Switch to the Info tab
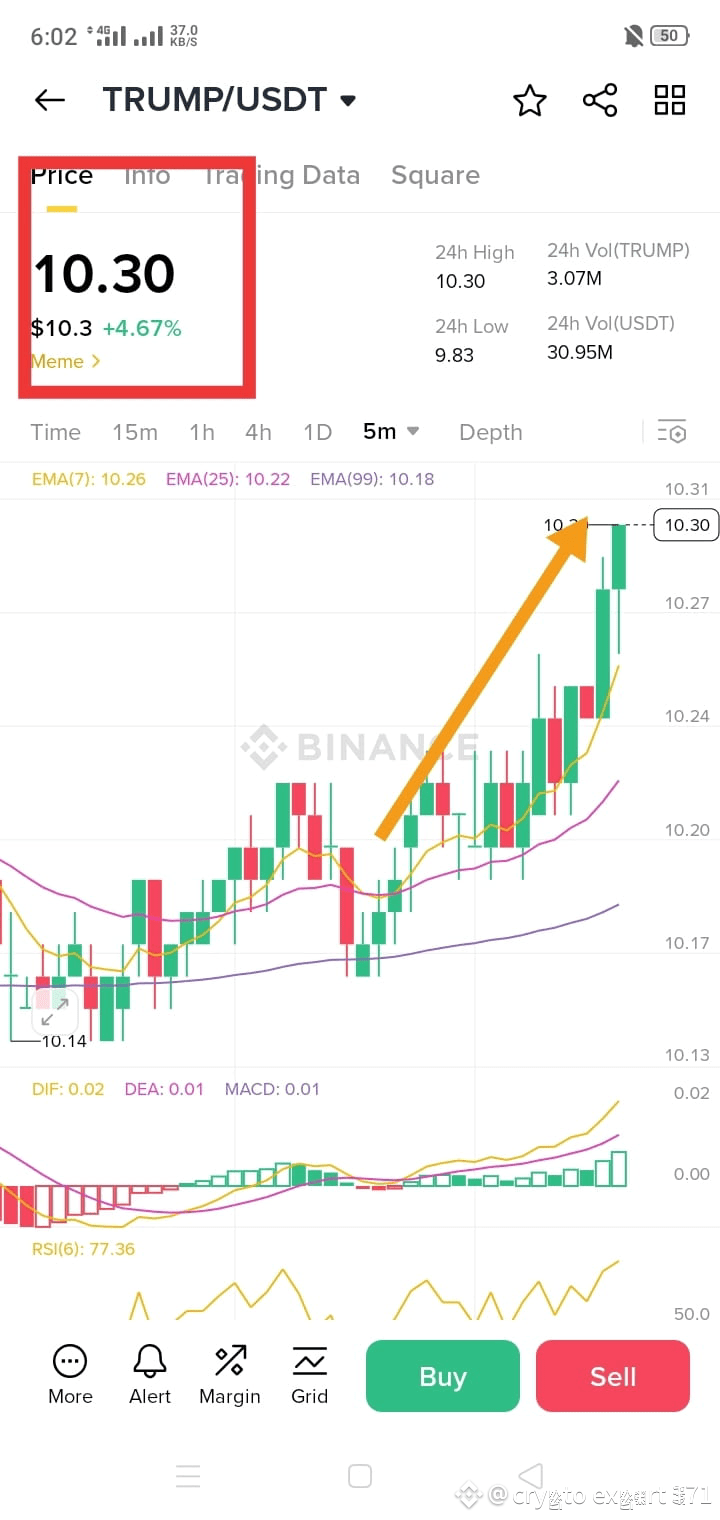Viewport: 720px width, 1520px height. [x=147, y=175]
